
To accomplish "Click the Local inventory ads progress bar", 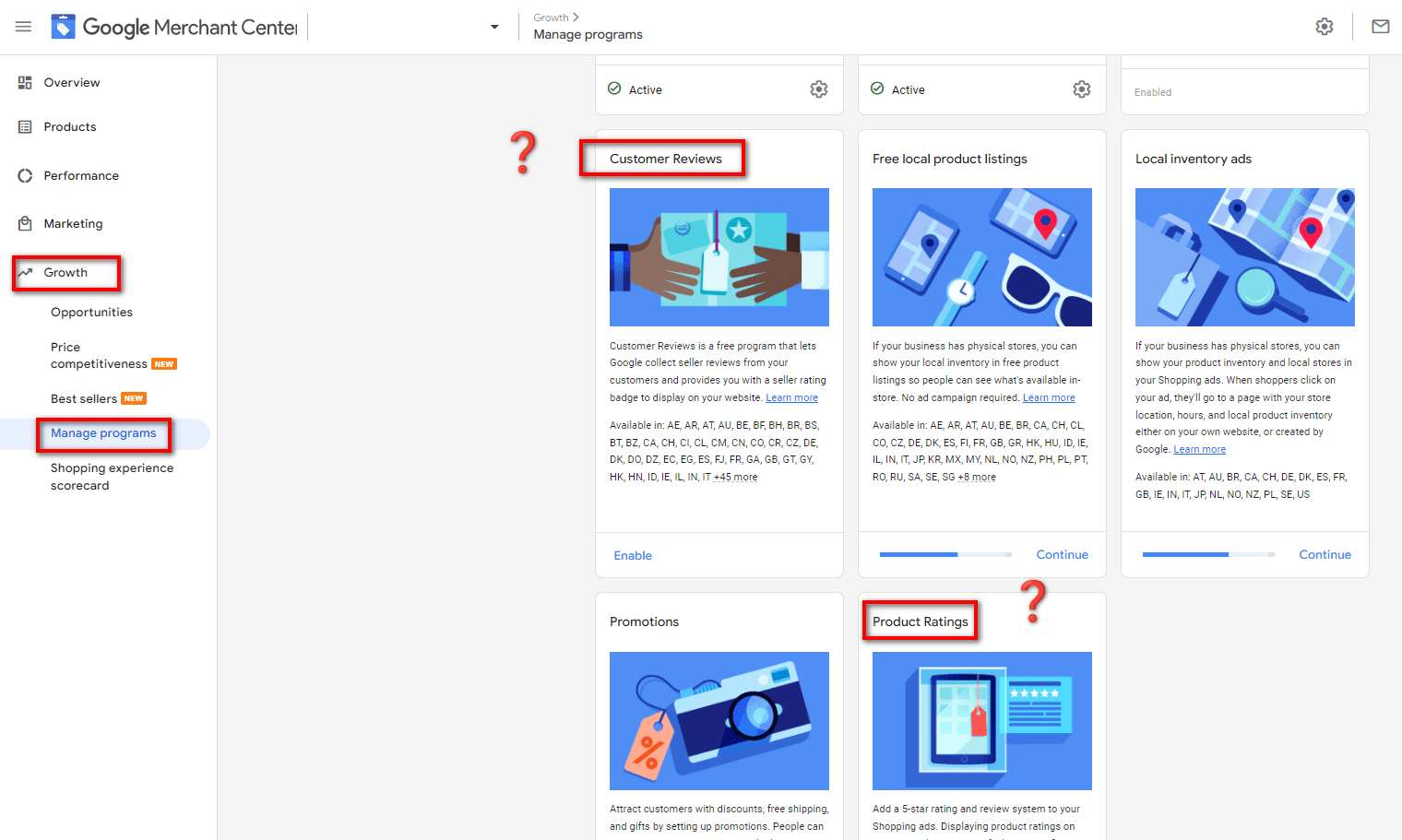I will pos(1208,554).
